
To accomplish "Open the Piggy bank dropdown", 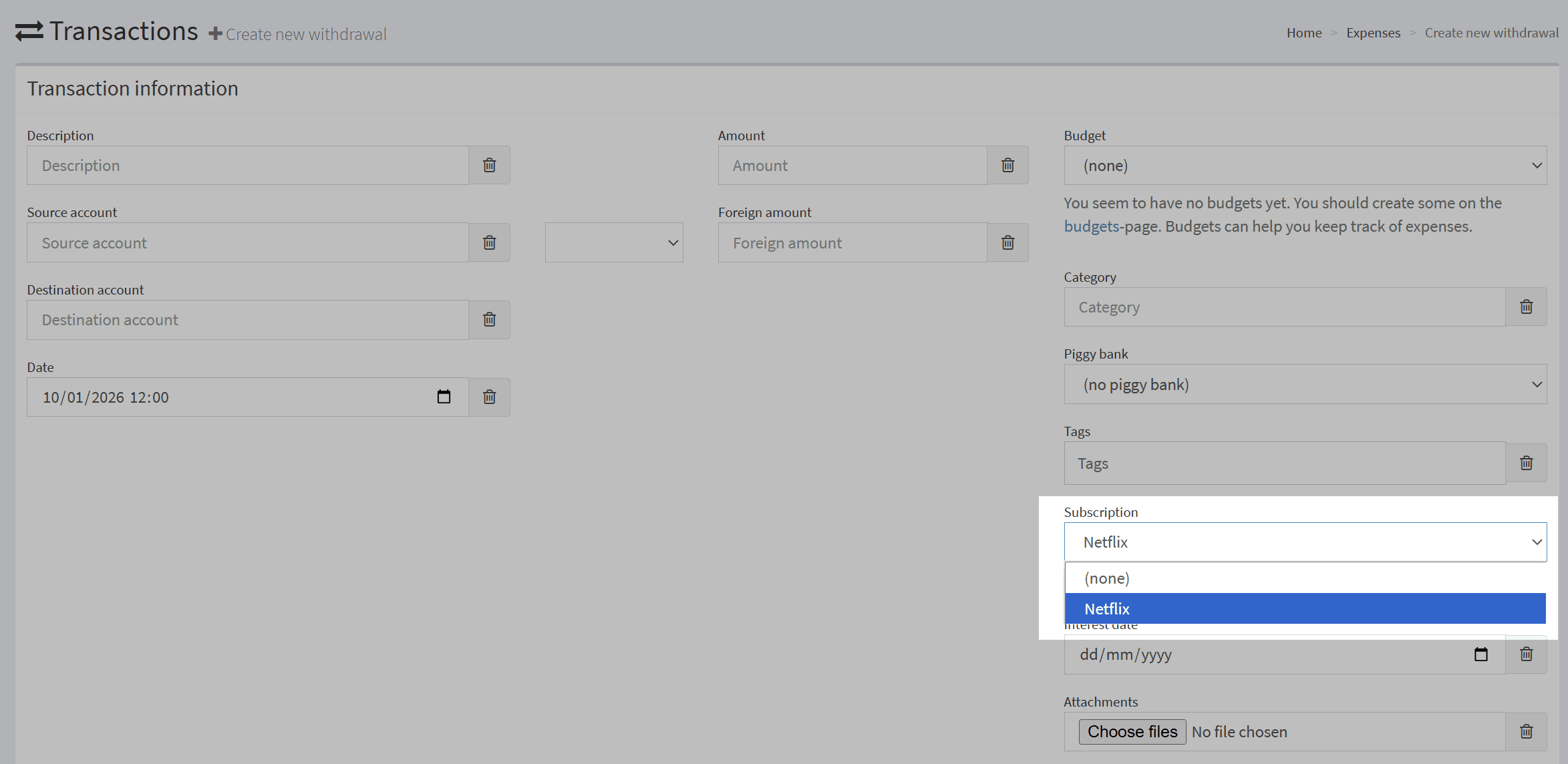I will tap(1305, 384).
